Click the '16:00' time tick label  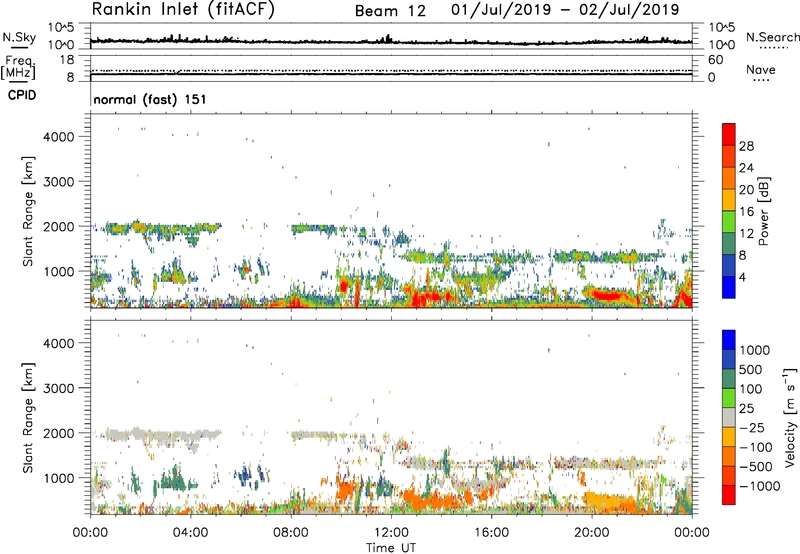tap(491, 533)
